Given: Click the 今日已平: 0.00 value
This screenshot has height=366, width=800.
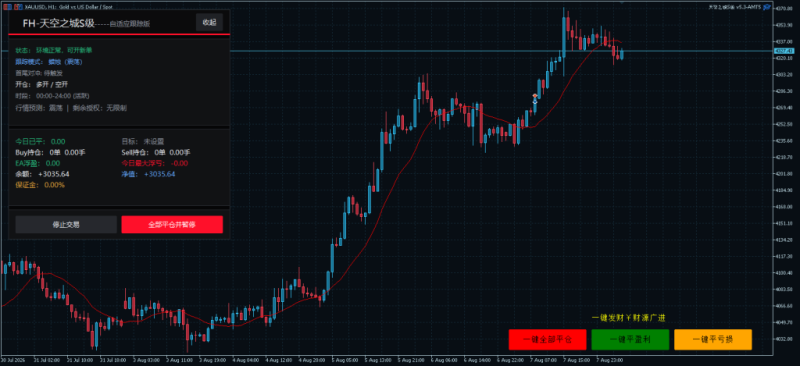Looking at the screenshot, I should click(40, 141).
